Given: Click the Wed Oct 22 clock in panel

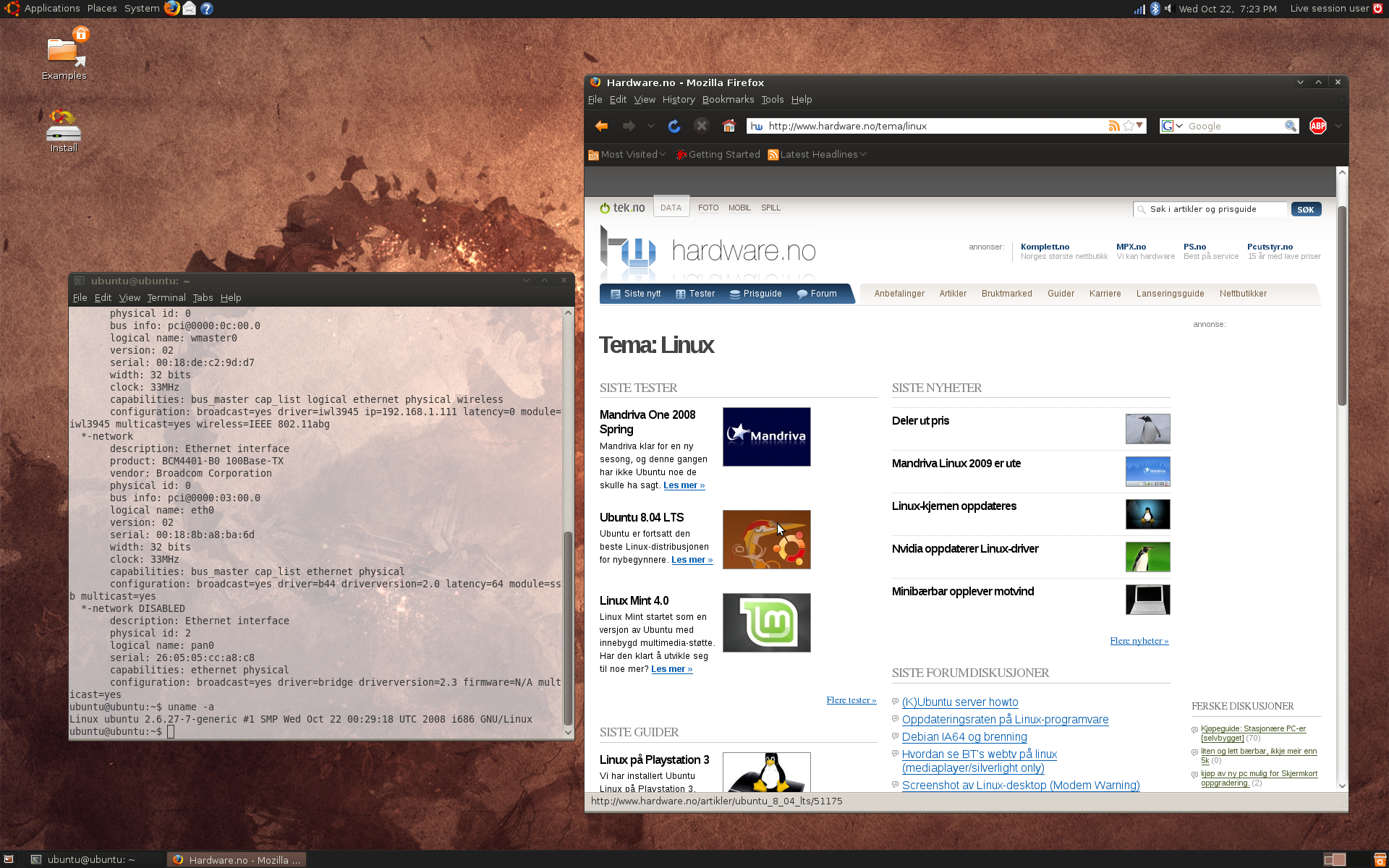Looking at the screenshot, I should tap(1227, 9).
